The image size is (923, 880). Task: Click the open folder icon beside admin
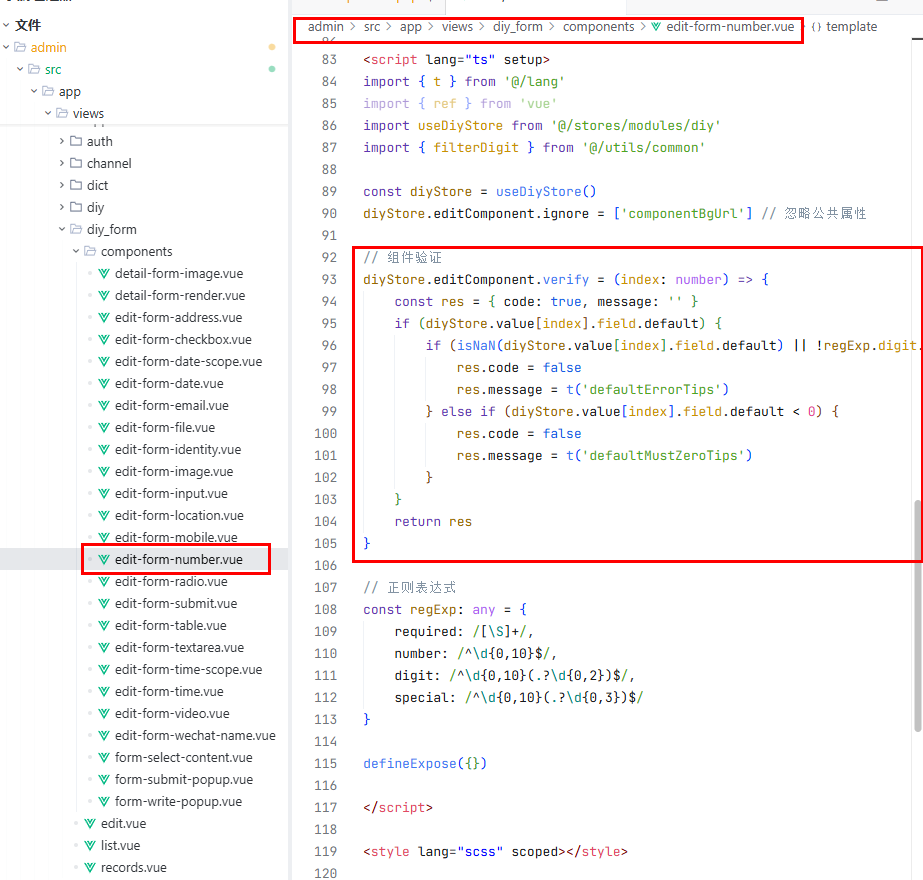(20, 48)
